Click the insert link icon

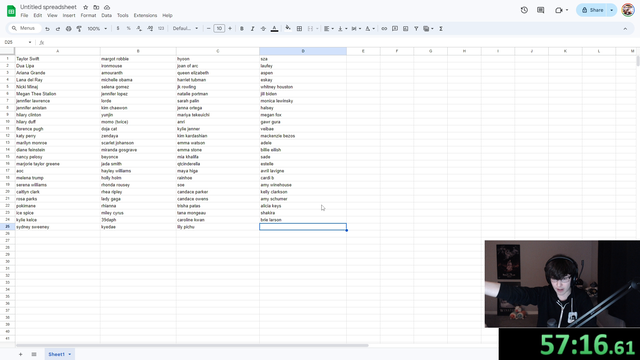(384, 29)
